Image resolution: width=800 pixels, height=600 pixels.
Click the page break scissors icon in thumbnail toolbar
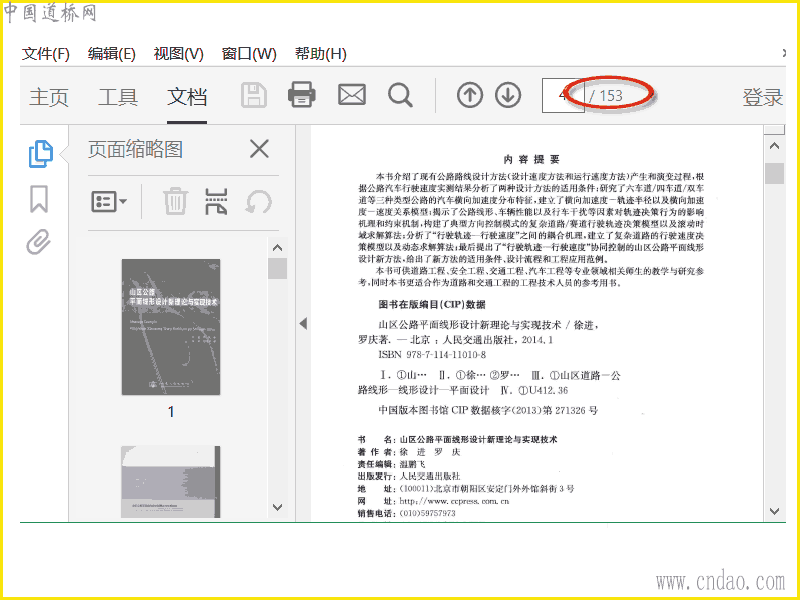tap(216, 201)
